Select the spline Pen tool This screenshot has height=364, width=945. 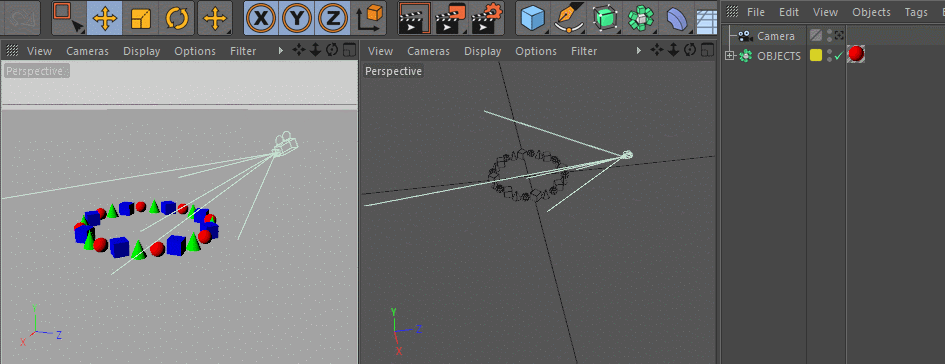(x=568, y=18)
